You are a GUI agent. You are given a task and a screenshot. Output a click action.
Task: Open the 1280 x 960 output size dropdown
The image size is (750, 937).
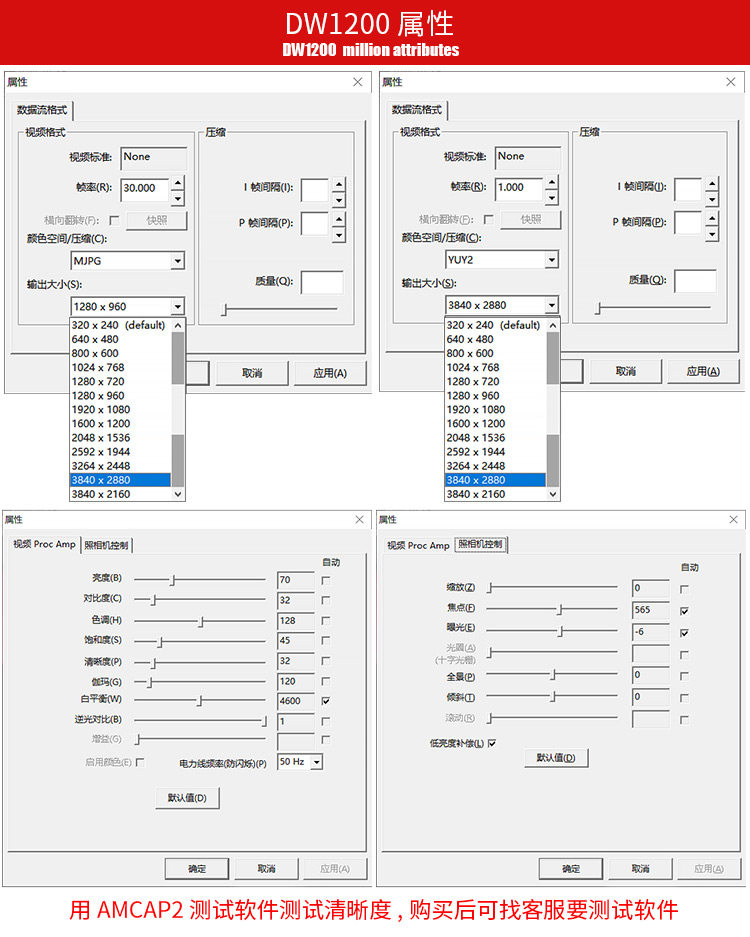pyautogui.click(x=177, y=307)
